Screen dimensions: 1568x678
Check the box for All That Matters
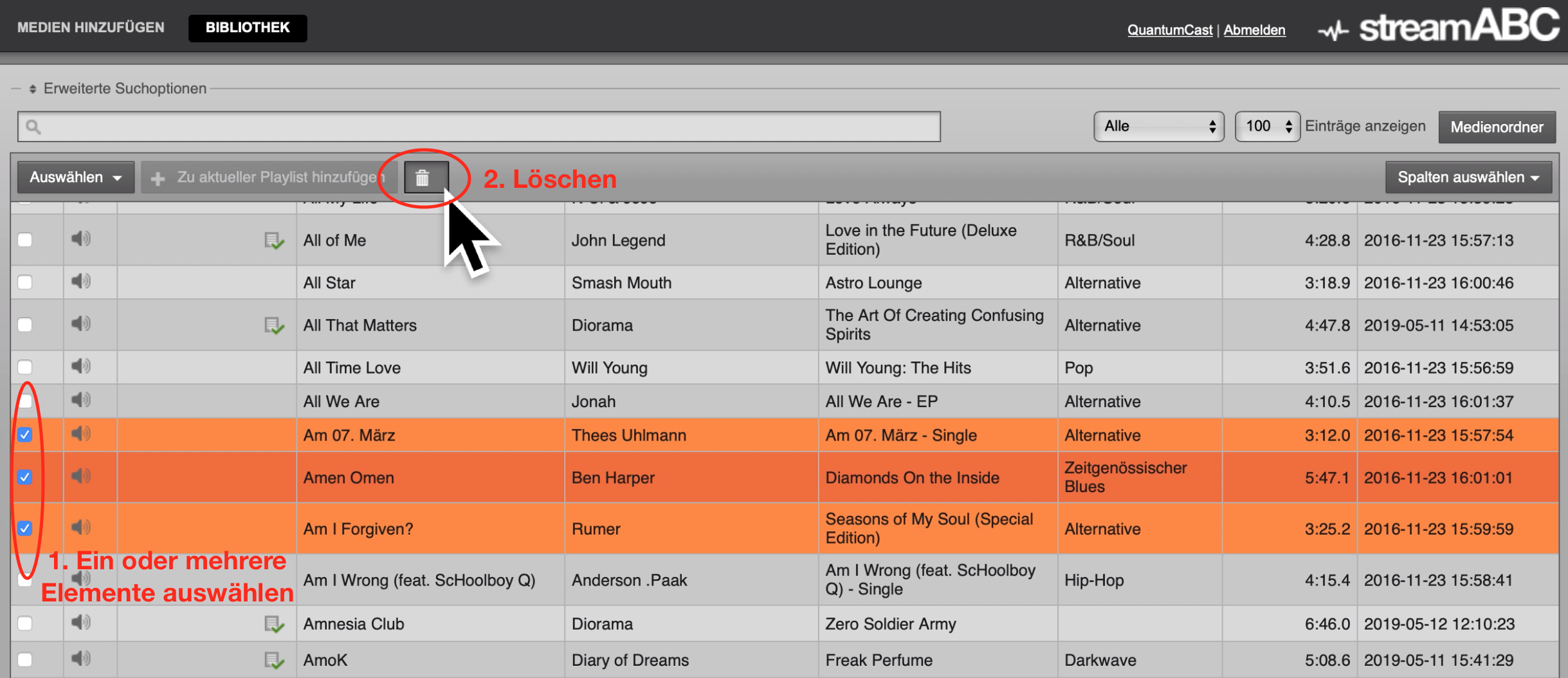25,325
